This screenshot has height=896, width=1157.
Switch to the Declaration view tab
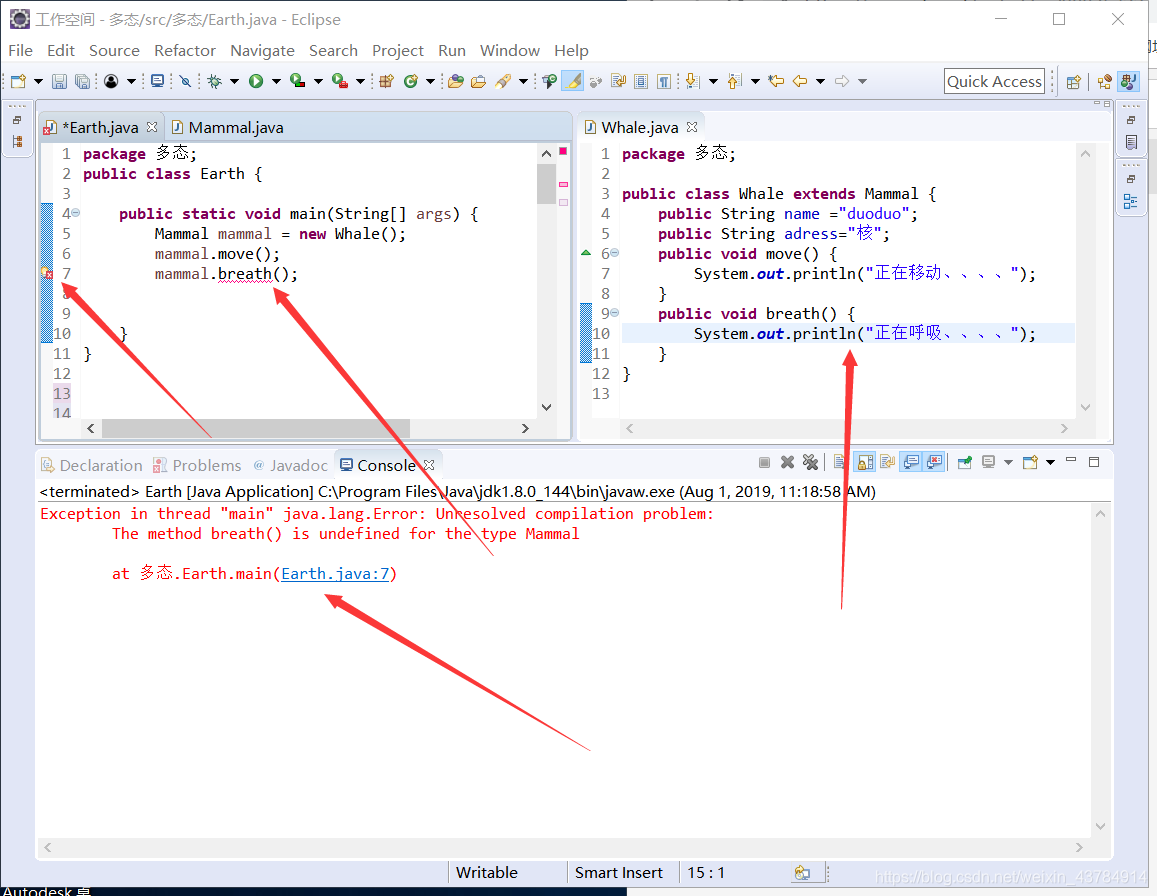(x=91, y=465)
